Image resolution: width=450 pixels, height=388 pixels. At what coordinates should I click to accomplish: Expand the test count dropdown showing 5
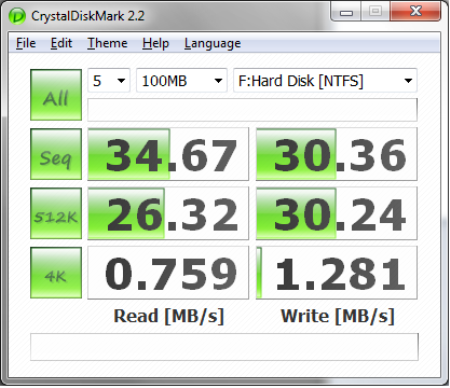click(109, 80)
